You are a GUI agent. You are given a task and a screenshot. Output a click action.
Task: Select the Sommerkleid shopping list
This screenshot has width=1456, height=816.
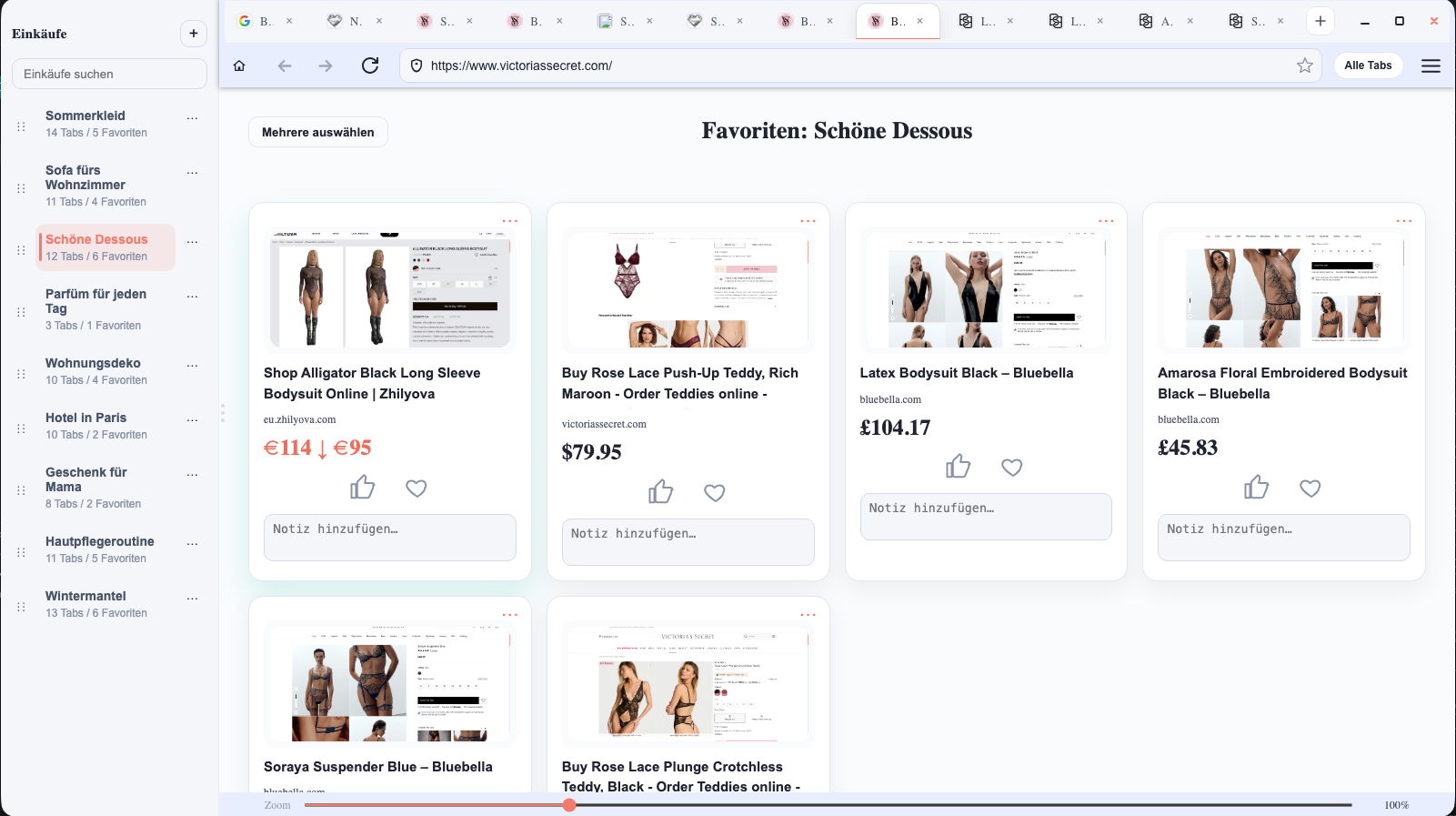click(x=105, y=124)
